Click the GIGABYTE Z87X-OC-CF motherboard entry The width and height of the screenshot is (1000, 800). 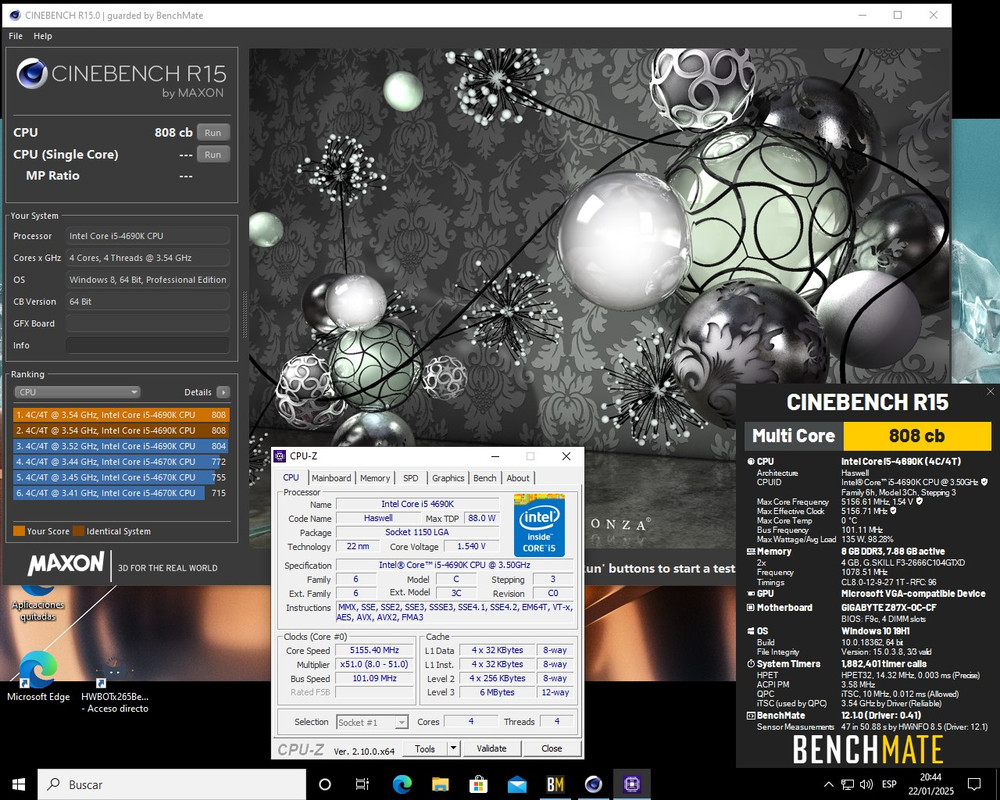(888, 608)
